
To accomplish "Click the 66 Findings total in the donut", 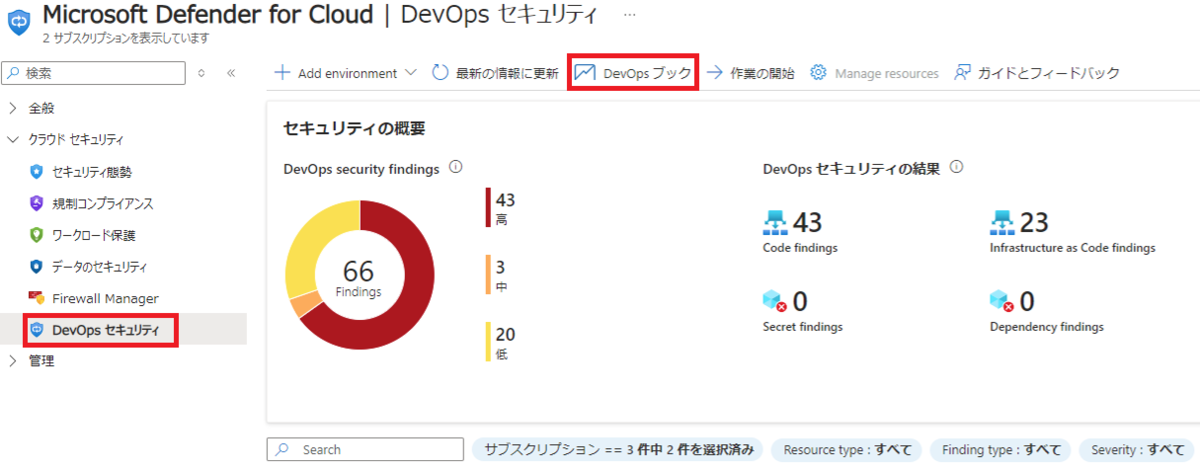I will [x=359, y=278].
